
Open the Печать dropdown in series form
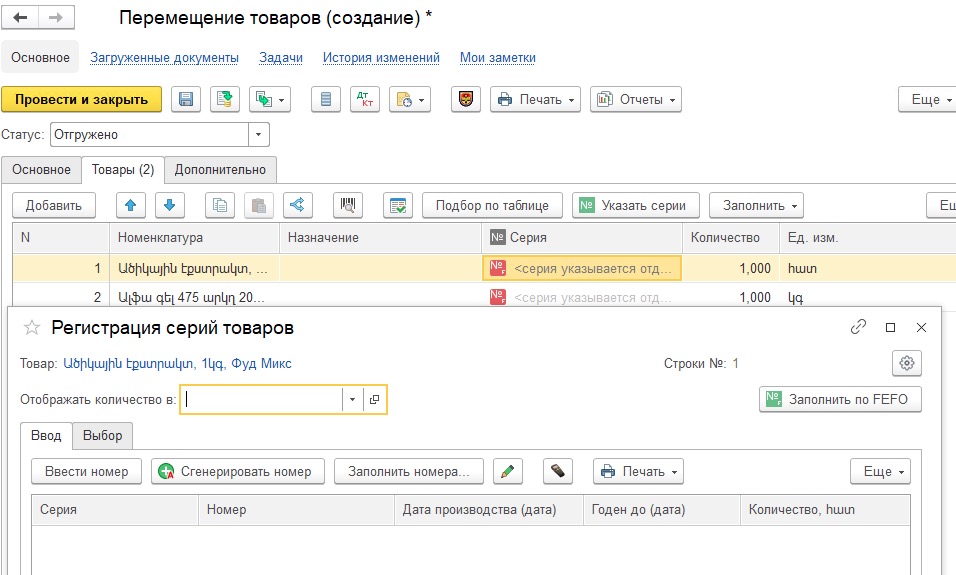coord(638,471)
